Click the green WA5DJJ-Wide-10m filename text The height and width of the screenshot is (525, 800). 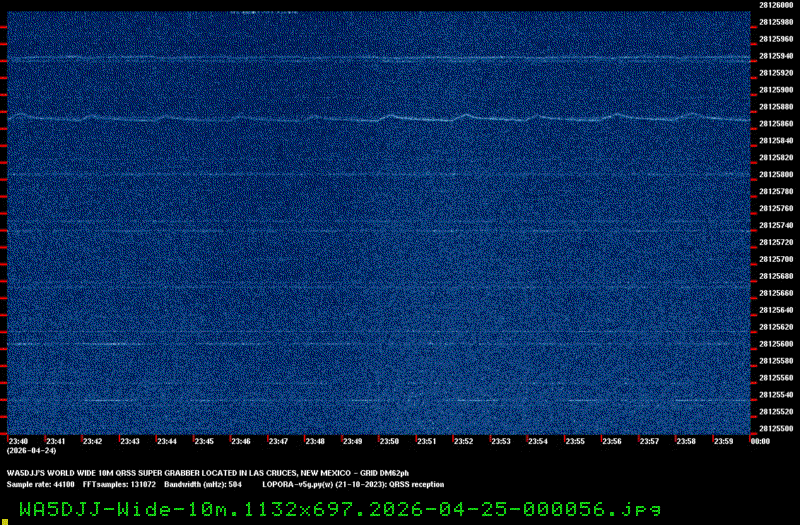click(339, 509)
